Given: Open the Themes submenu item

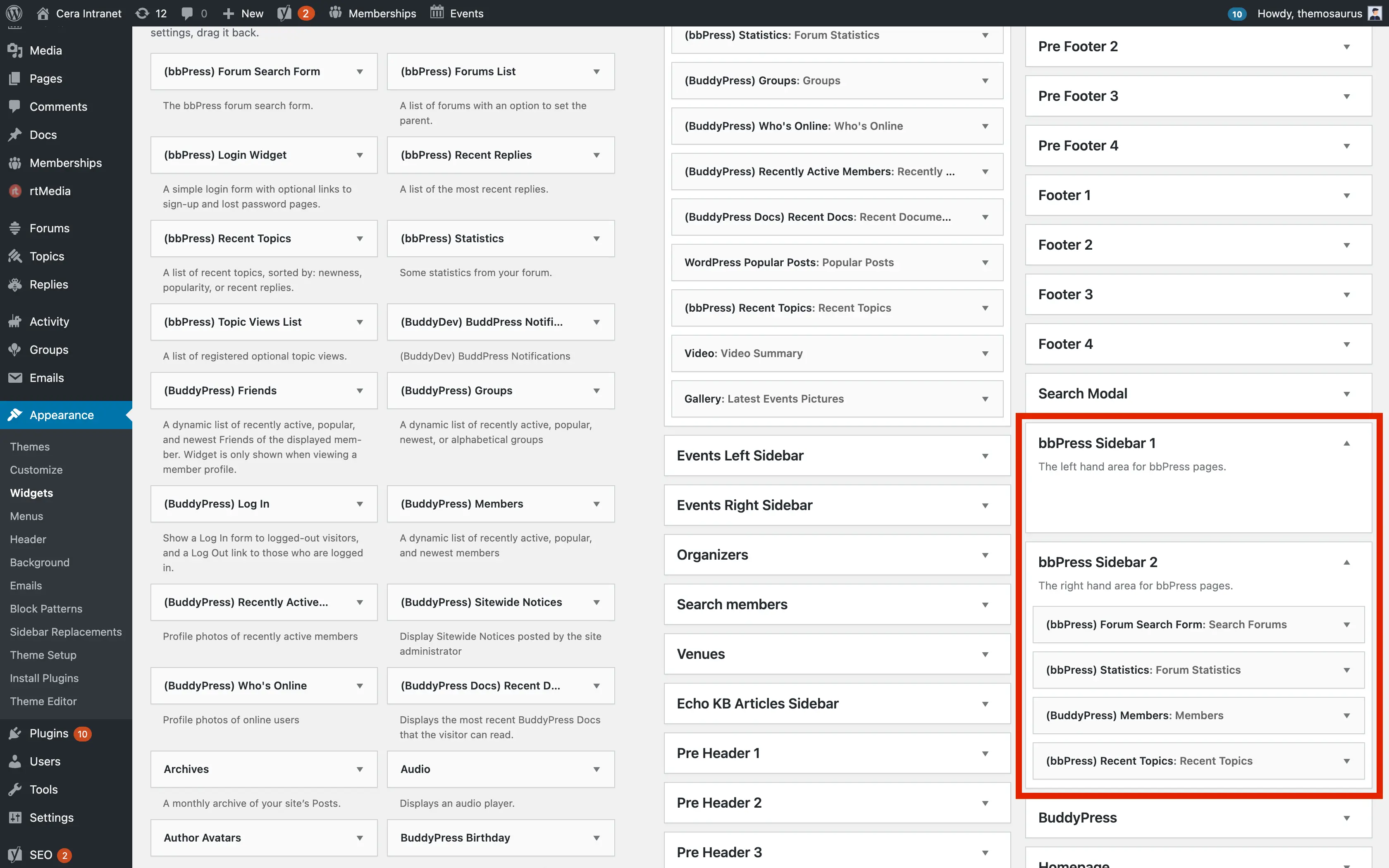Looking at the screenshot, I should [30, 447].
